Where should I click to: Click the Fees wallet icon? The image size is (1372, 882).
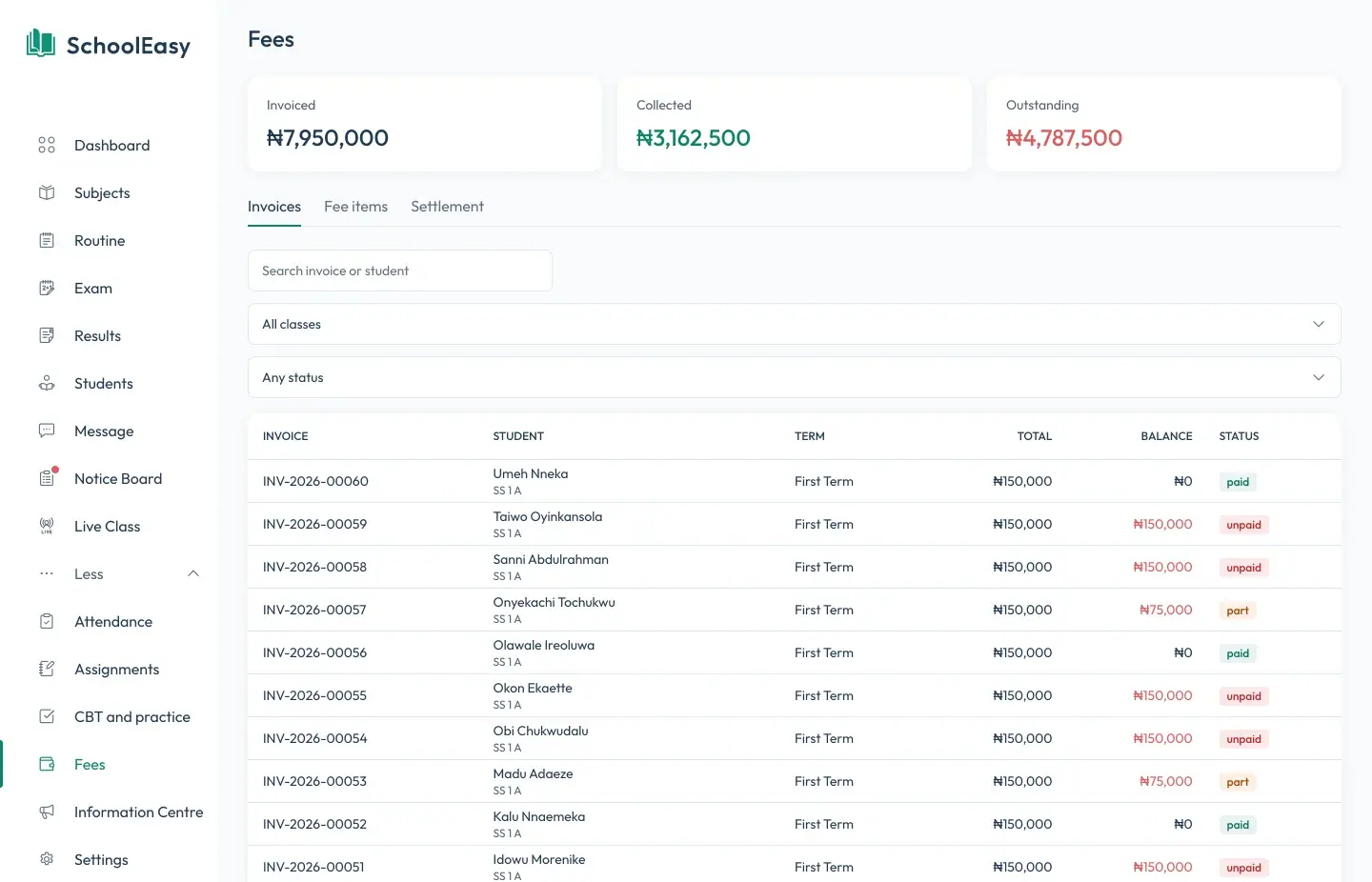tap(47, 764)
